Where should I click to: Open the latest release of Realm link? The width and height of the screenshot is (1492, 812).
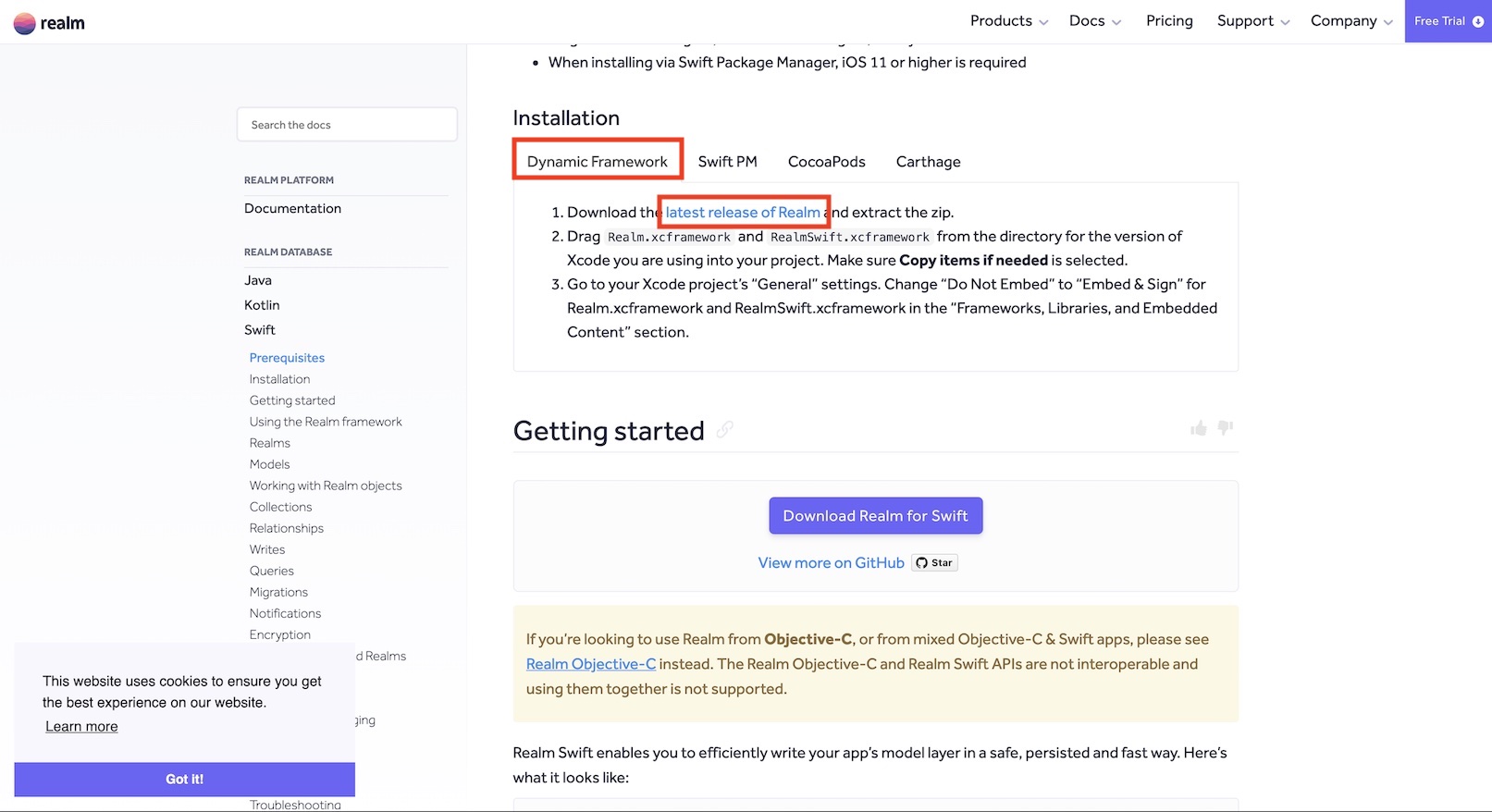click(743, 212)
